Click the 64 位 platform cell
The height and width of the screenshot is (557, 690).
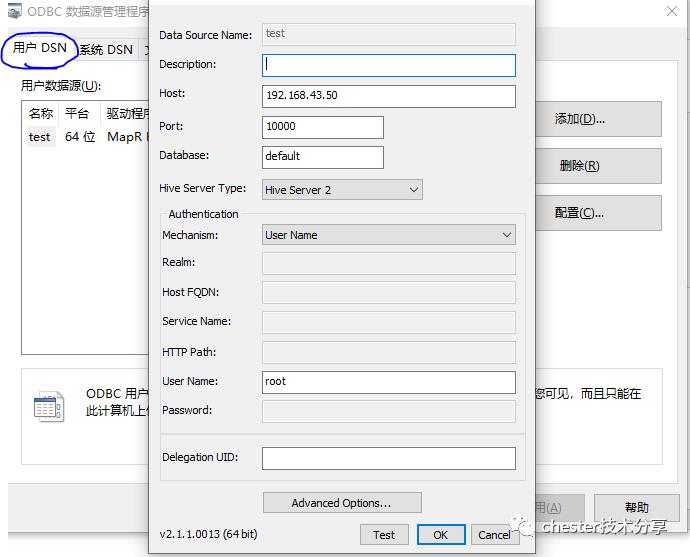point(80,137)
